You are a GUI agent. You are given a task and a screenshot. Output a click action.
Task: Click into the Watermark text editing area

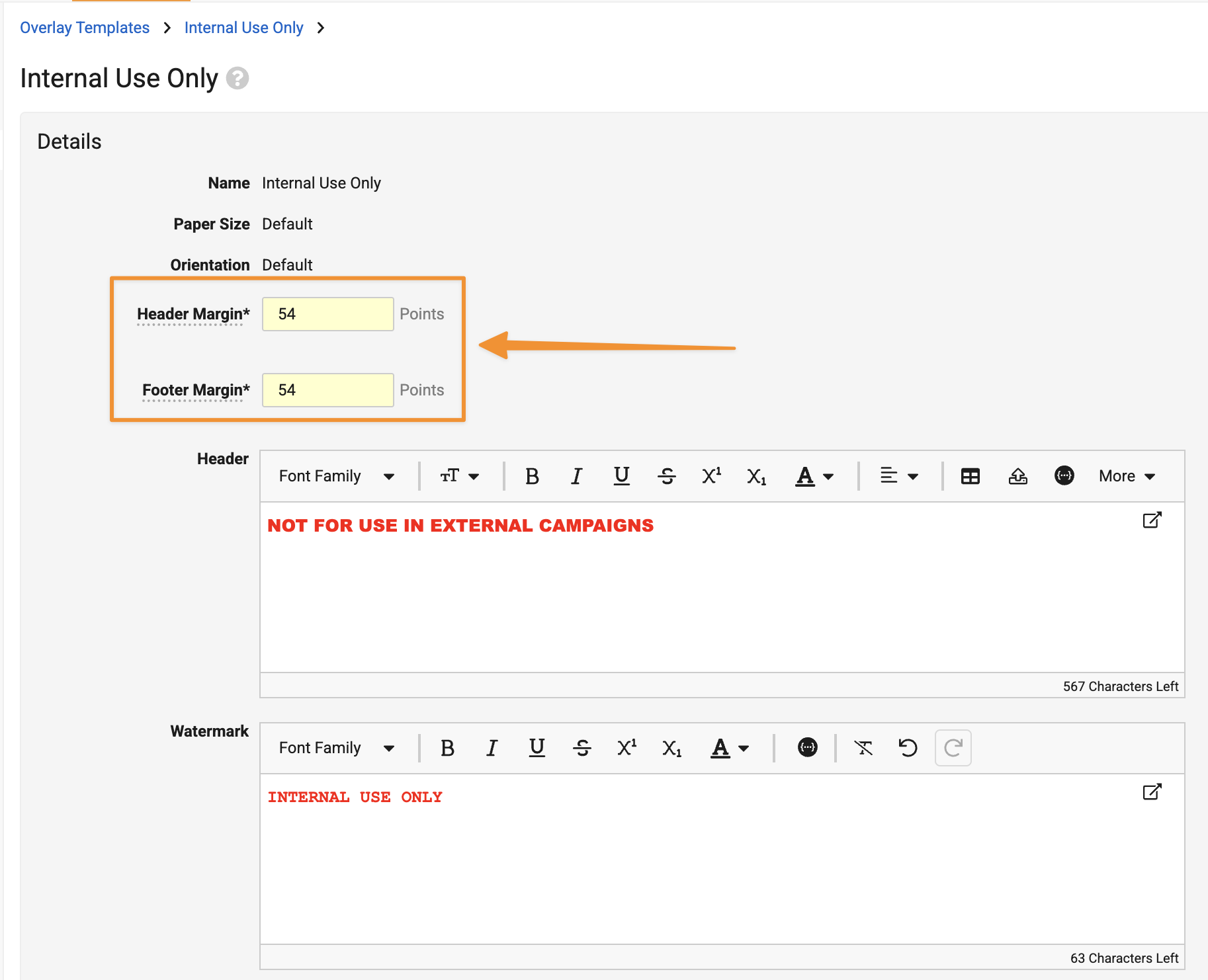[722, 859]
